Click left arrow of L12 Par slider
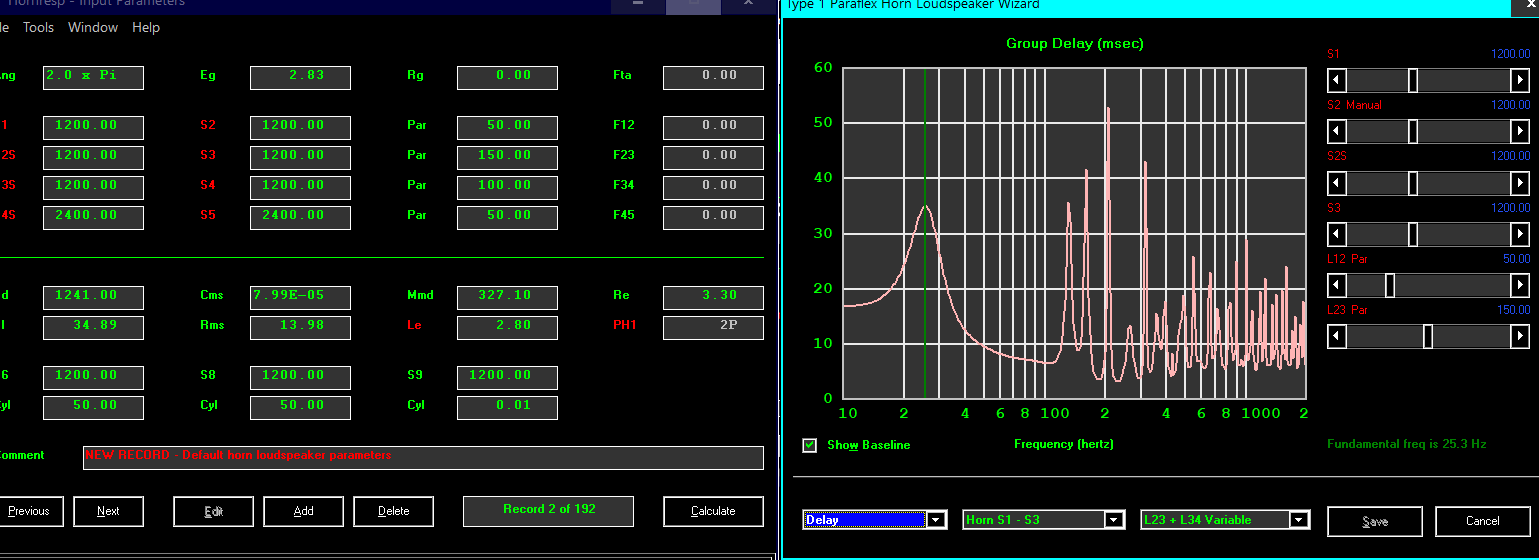The height and width of the screenshot is (560, 1539). click(1337, 285)
